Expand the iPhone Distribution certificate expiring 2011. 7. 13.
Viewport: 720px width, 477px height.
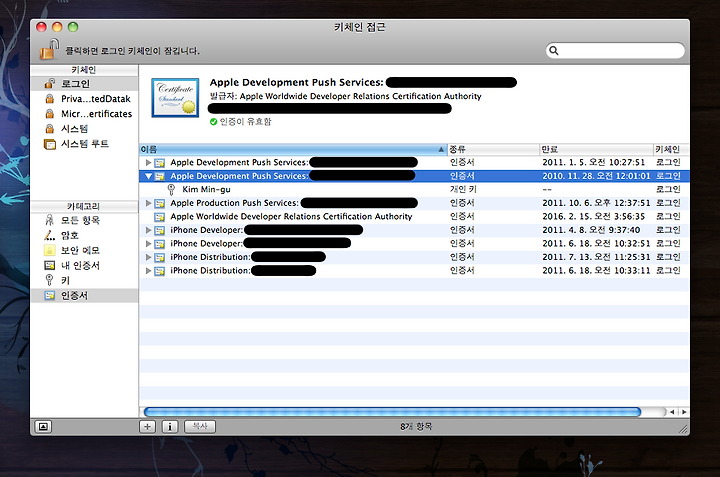click(148, 257)
